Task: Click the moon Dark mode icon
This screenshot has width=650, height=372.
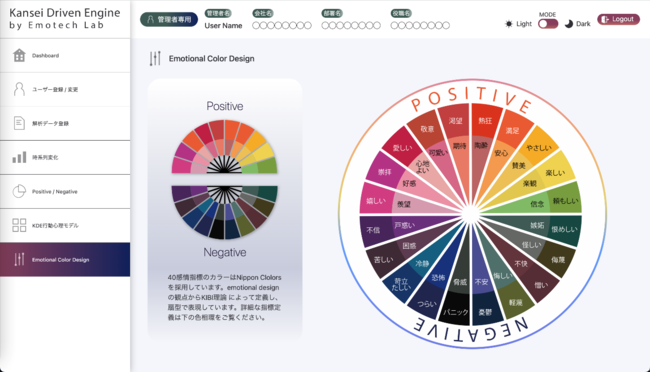Action: click(569, 24)
